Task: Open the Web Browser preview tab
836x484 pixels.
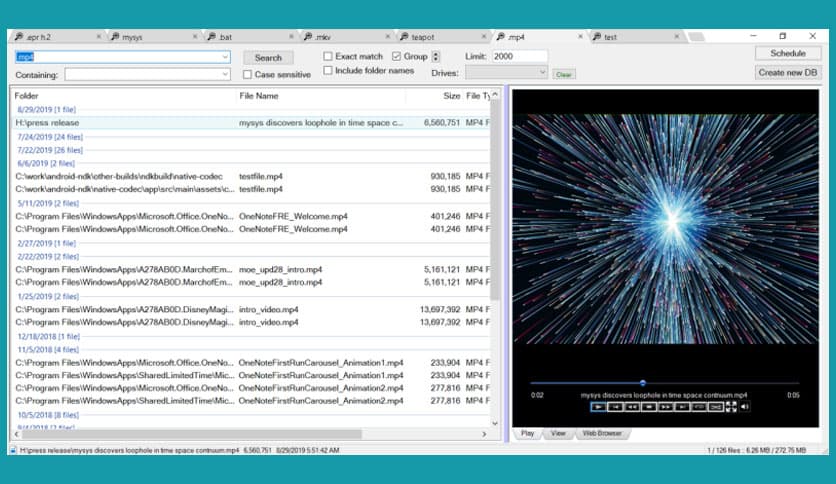Action: click(x=602, y=433)
